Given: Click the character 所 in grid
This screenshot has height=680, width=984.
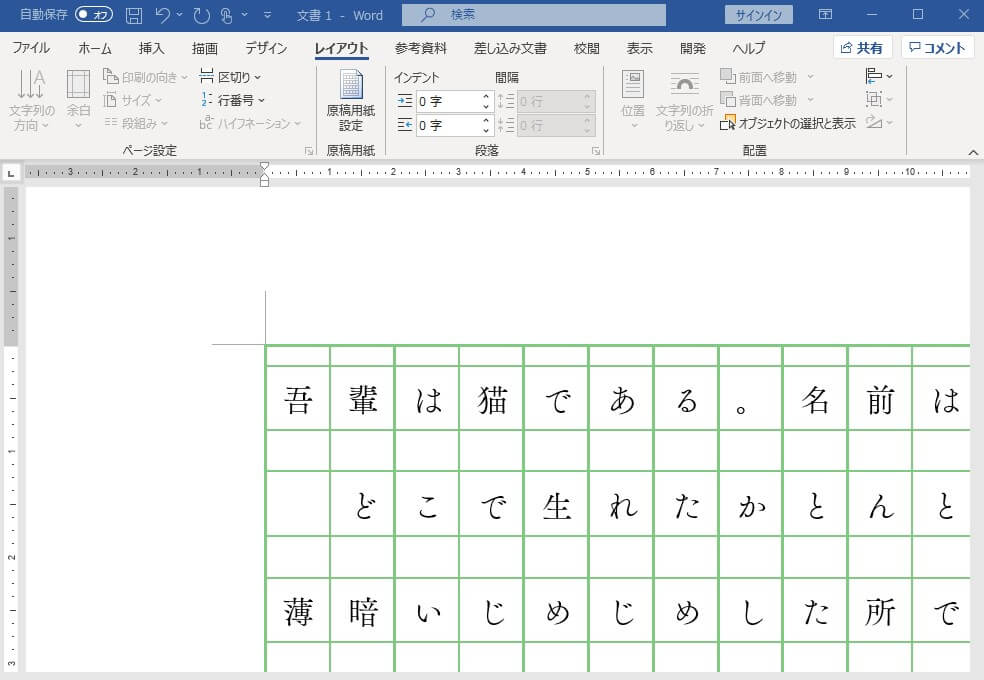Looking at the screenshot, I should pyautogui.click(x=880, y=612).
